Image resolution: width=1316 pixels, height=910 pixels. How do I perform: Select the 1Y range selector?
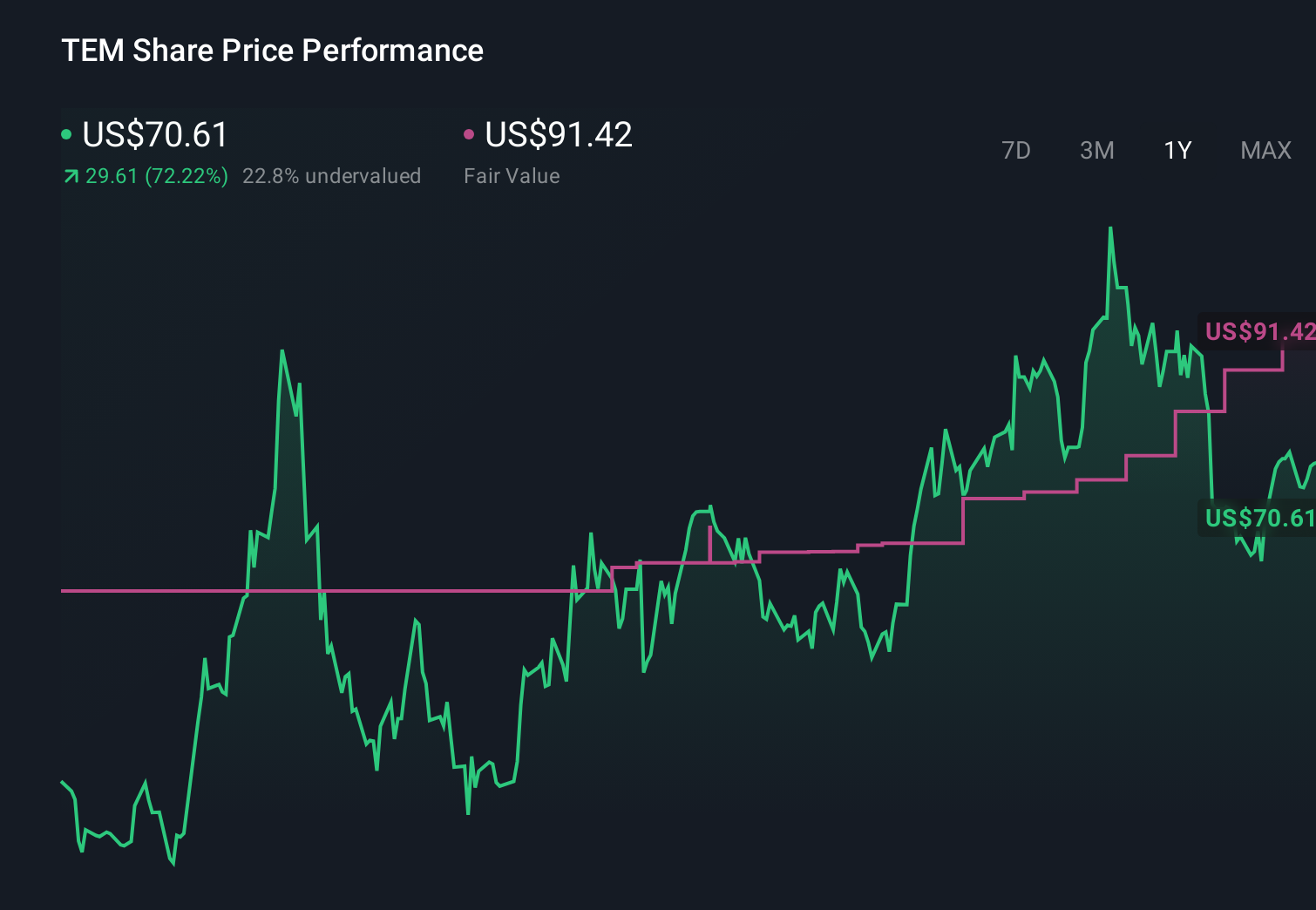[1177, 150]
